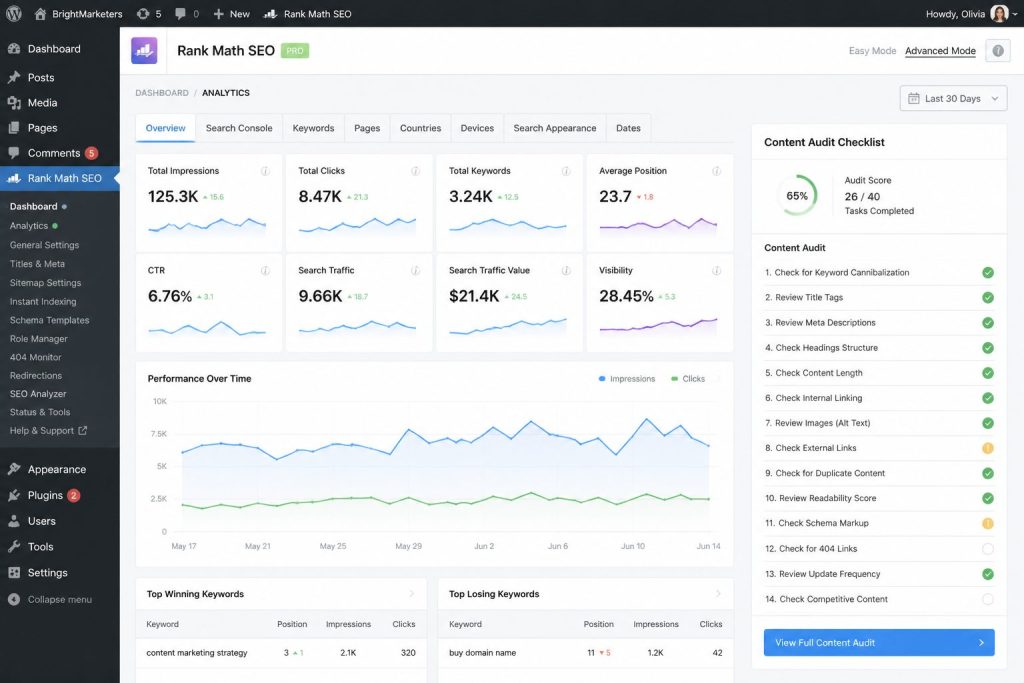Viewport: 1024px width, 683px height.
Task: Open the New content menu
Action: pyautogui.click(x=231, y=14)
